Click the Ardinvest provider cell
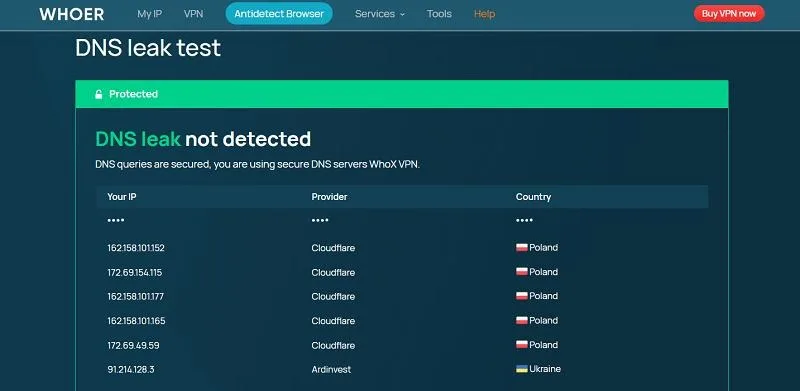Screen dimensions: 800x391 (x=331, y=370)
